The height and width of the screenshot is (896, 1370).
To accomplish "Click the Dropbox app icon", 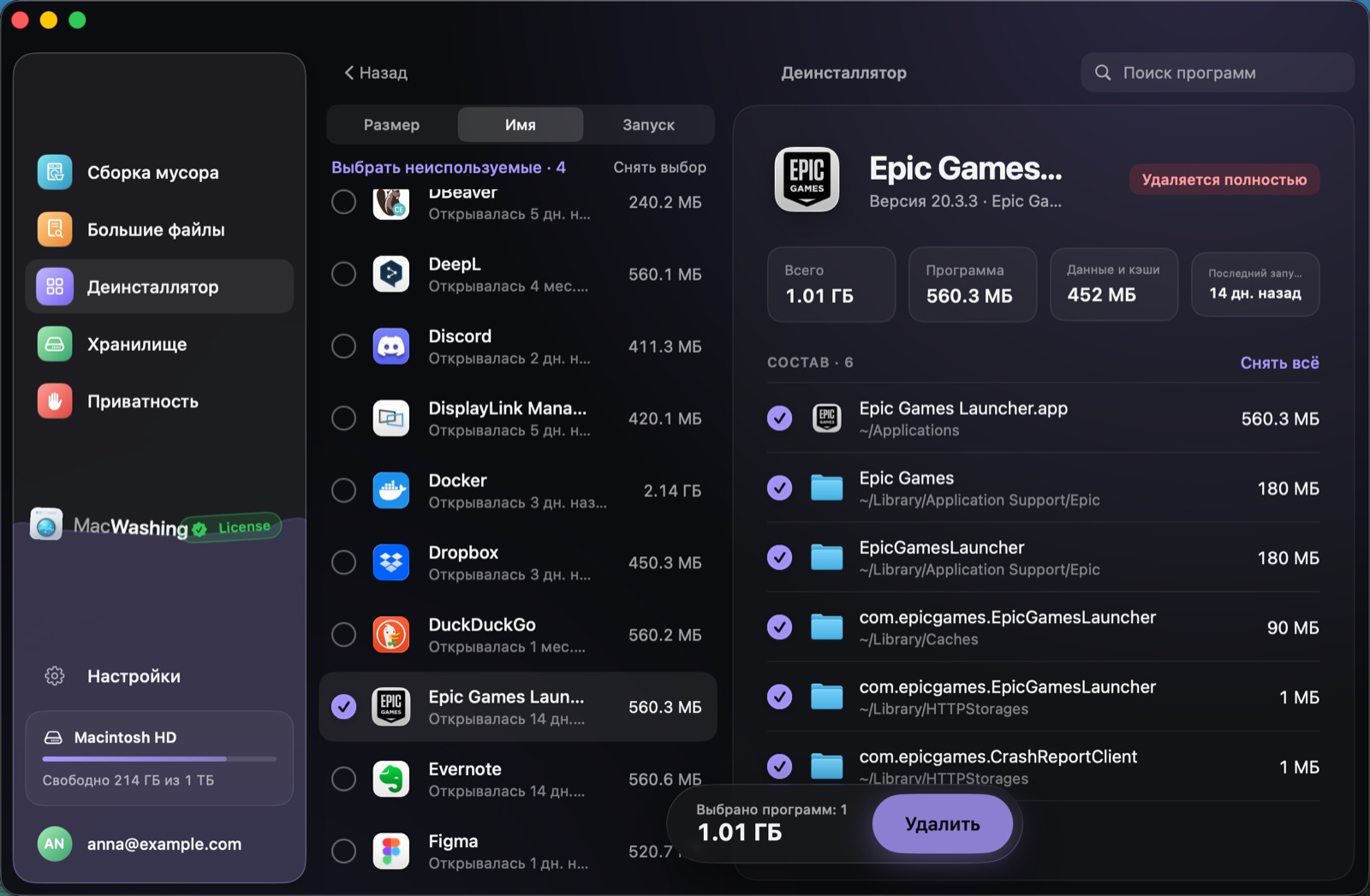I will (x=391, y=562).
